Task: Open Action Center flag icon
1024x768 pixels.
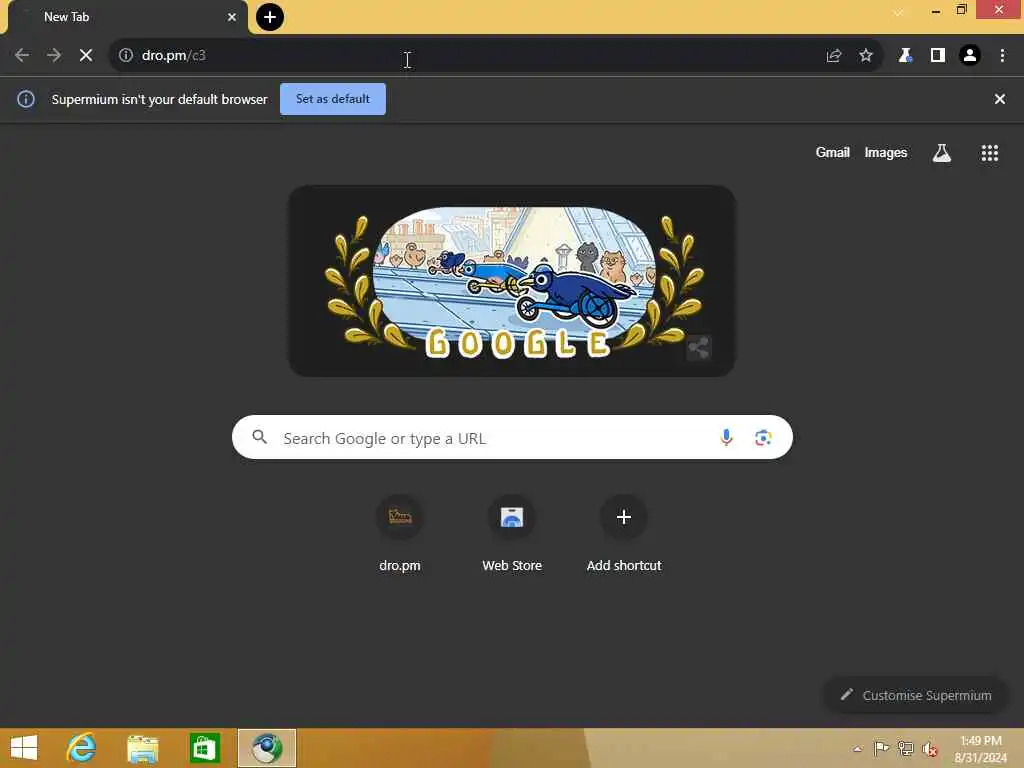Action: pyautogui.click(x=881, y=748)
